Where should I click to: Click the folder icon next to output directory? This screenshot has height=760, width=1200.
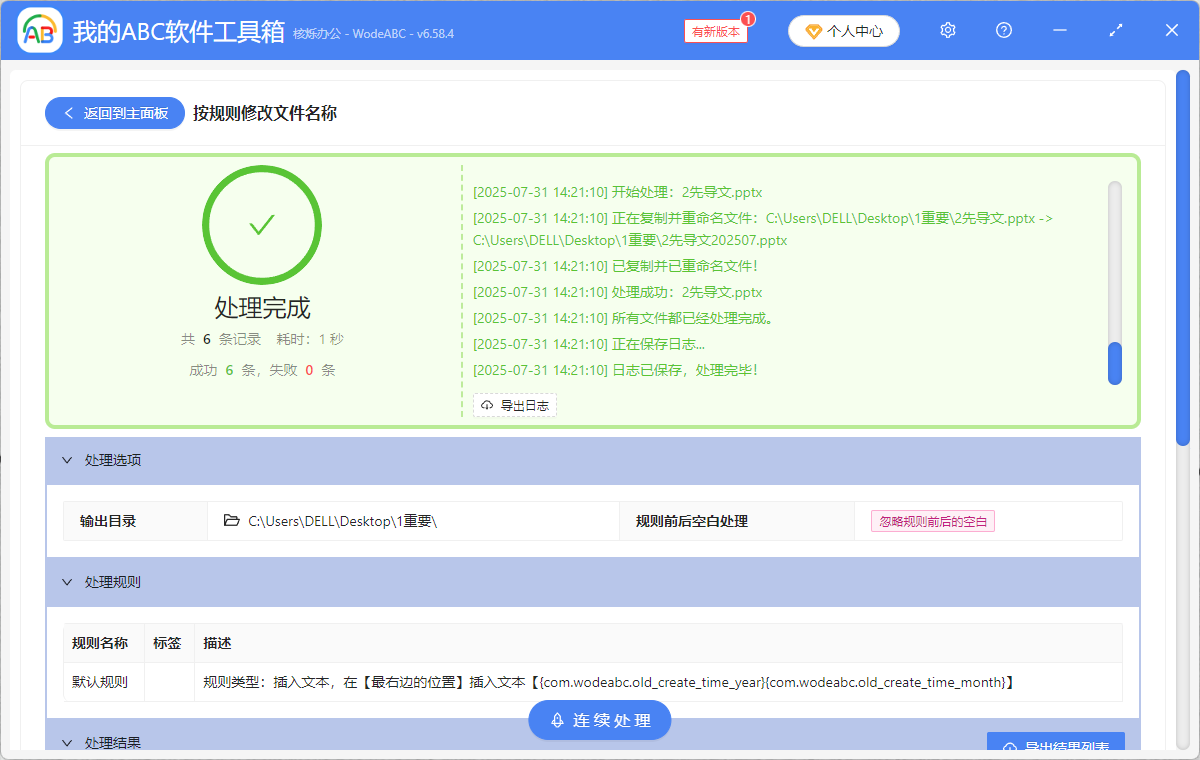230,520
